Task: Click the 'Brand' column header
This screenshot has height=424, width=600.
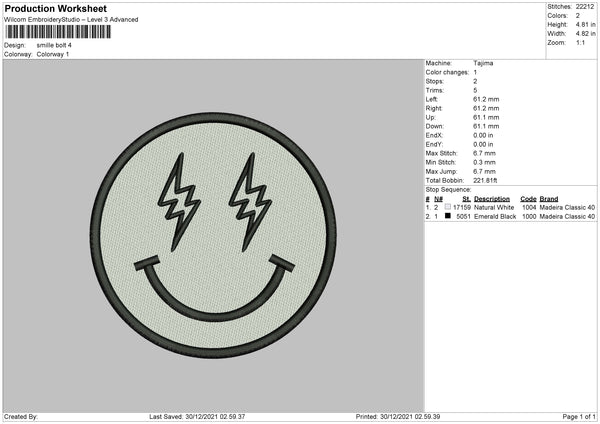Action: tap(549, 199)
